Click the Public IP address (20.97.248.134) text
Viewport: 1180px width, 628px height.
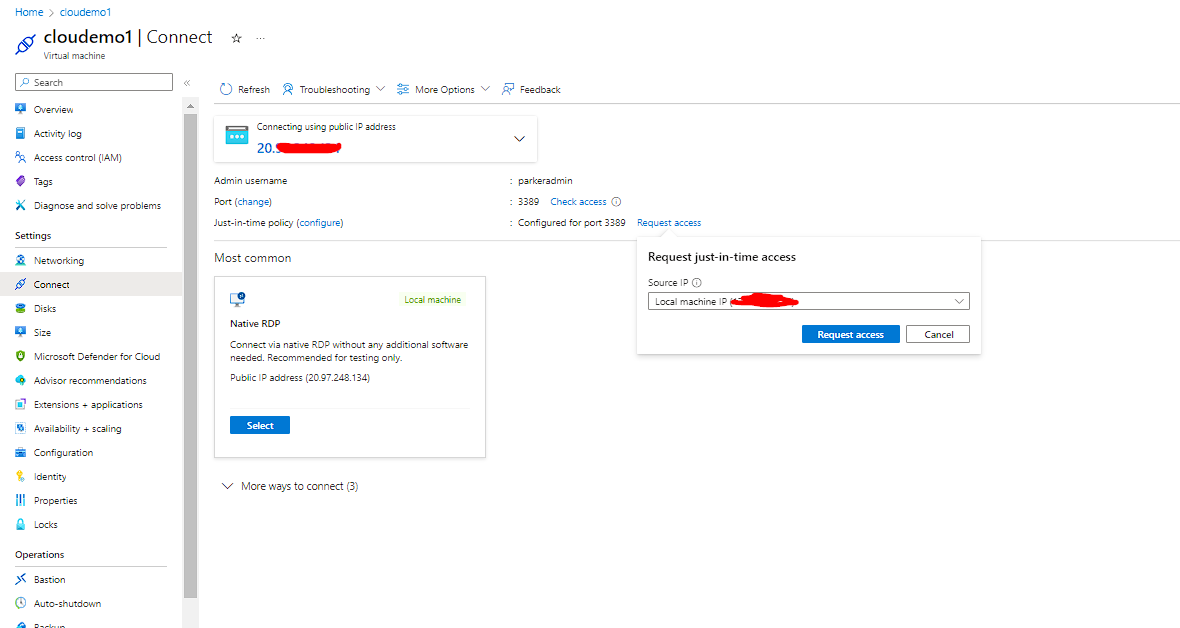300,377
